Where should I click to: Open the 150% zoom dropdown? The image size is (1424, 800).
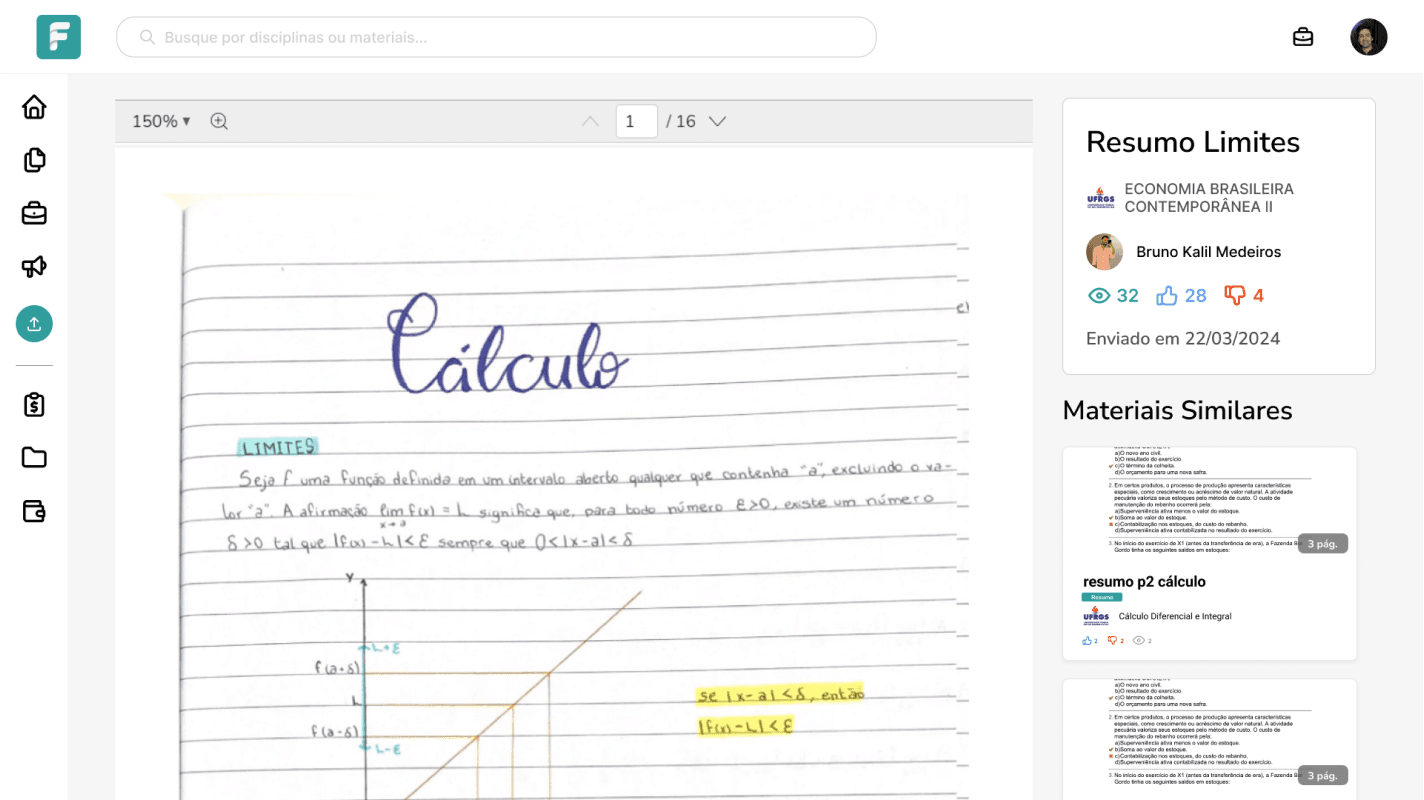(161, 121)
